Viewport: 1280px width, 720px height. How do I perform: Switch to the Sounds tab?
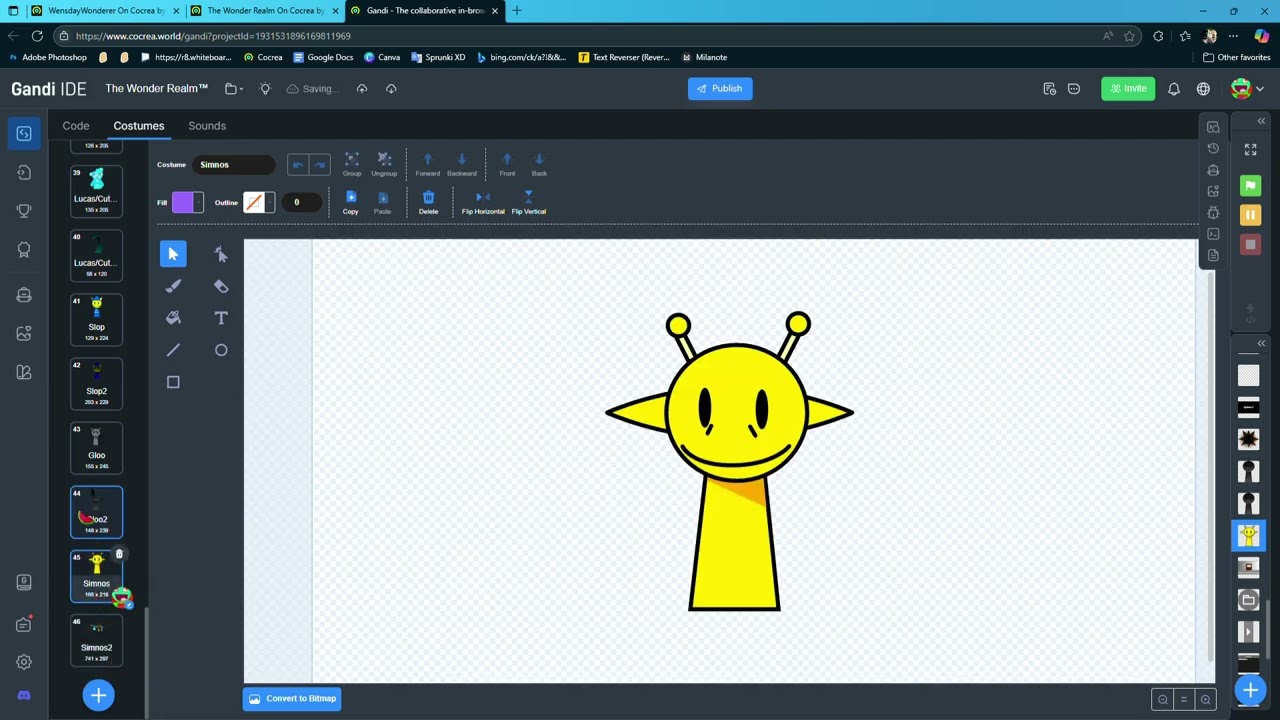(x=207, y=126)
